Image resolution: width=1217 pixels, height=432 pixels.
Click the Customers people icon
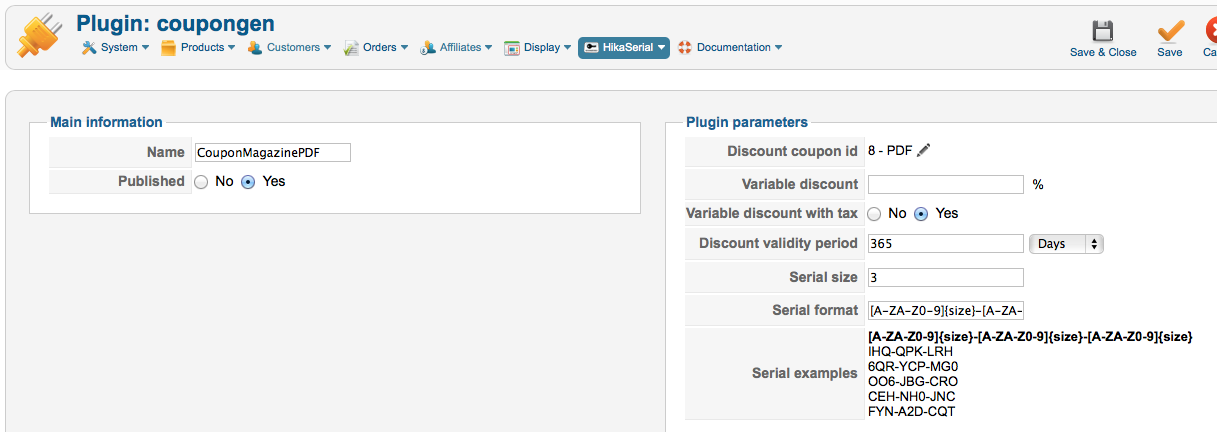(x=255, y=47)
